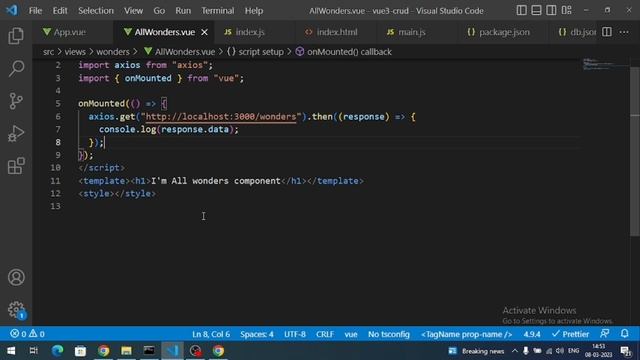Expand the src breadcrumb
The image size is (640, 360).
(x=48, y=52)
